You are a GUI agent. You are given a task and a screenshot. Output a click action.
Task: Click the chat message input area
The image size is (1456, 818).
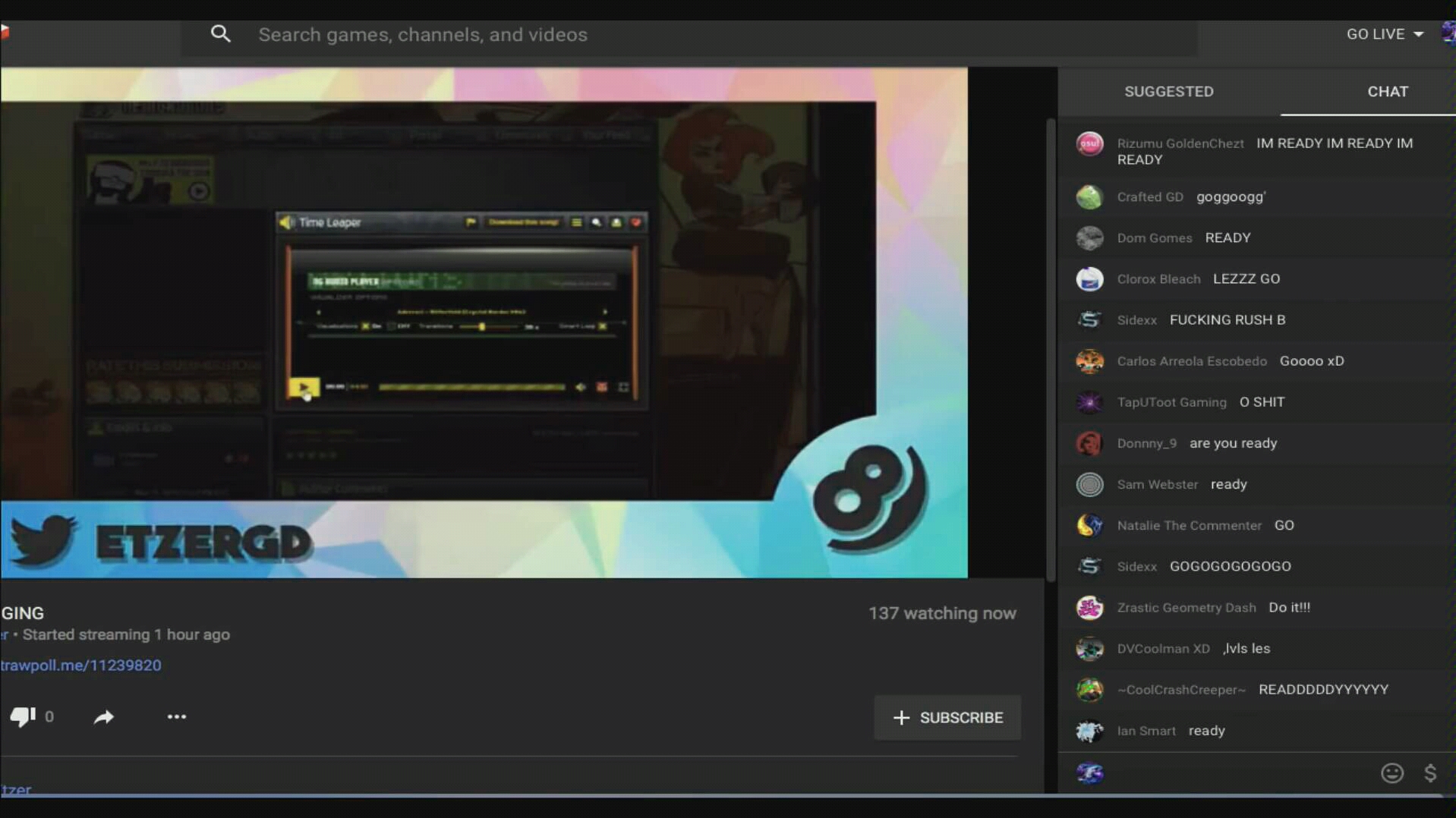click(1241, 773)
